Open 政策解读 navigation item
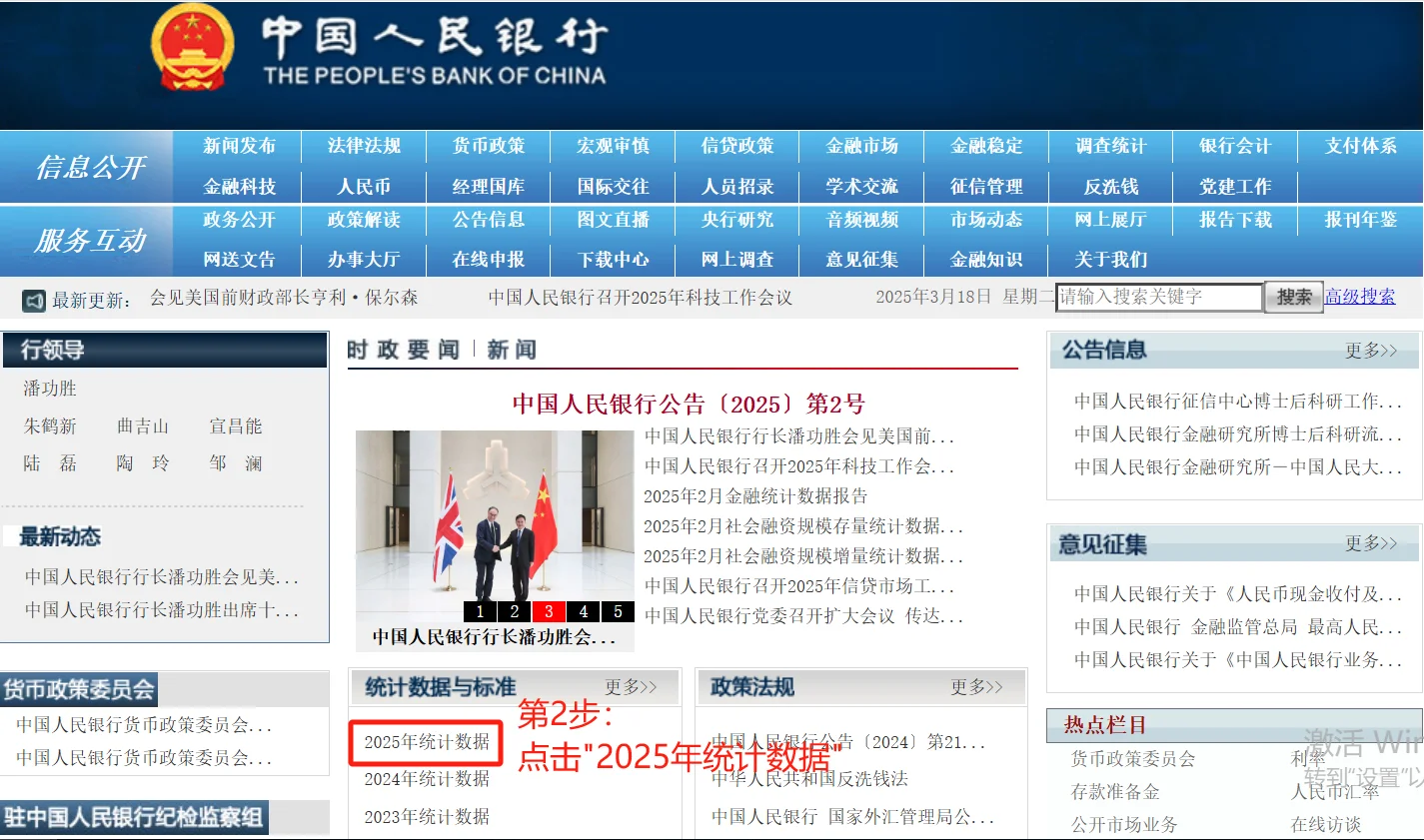This screenshot has width=1424, height=840. click(364, 220)
